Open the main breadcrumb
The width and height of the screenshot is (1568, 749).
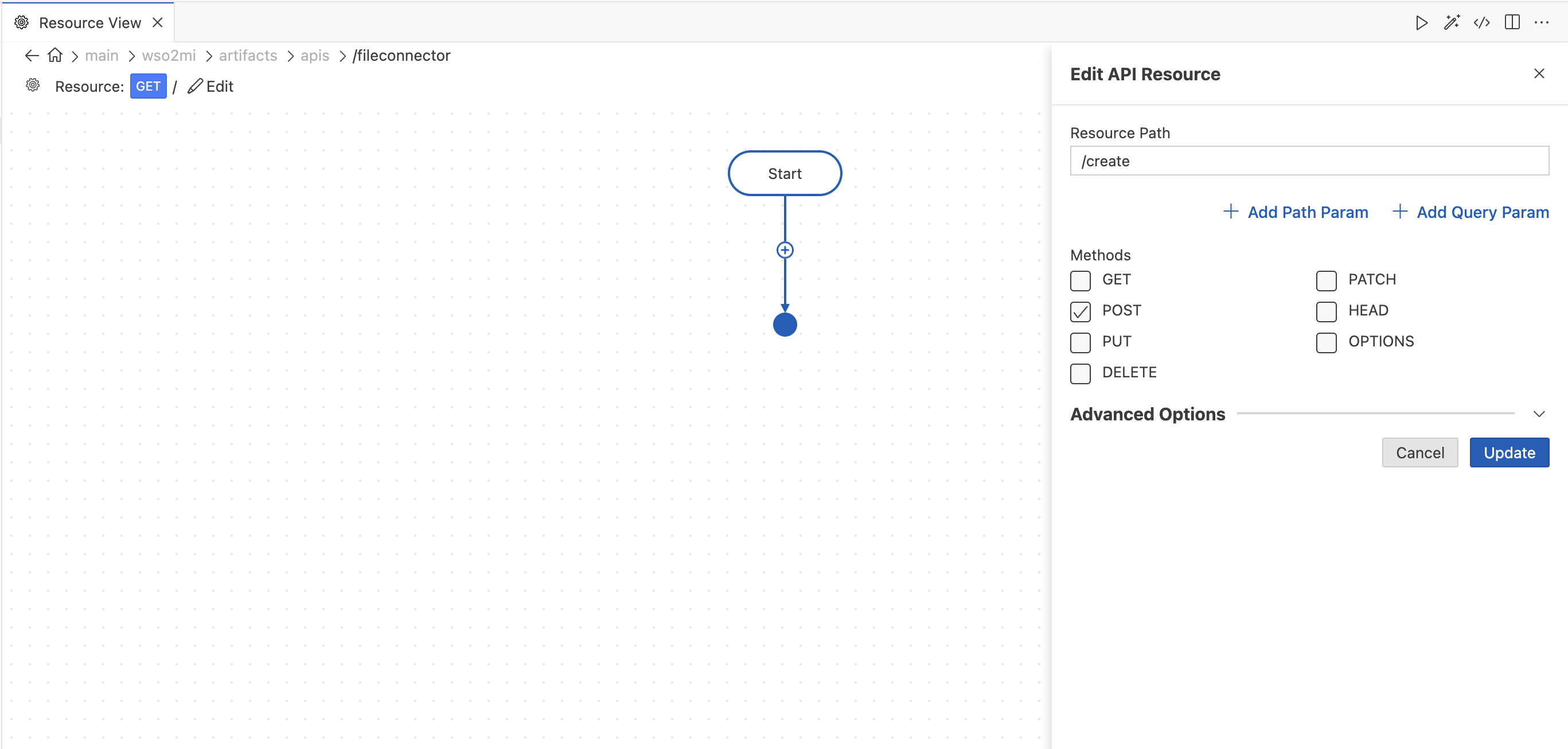102,56
